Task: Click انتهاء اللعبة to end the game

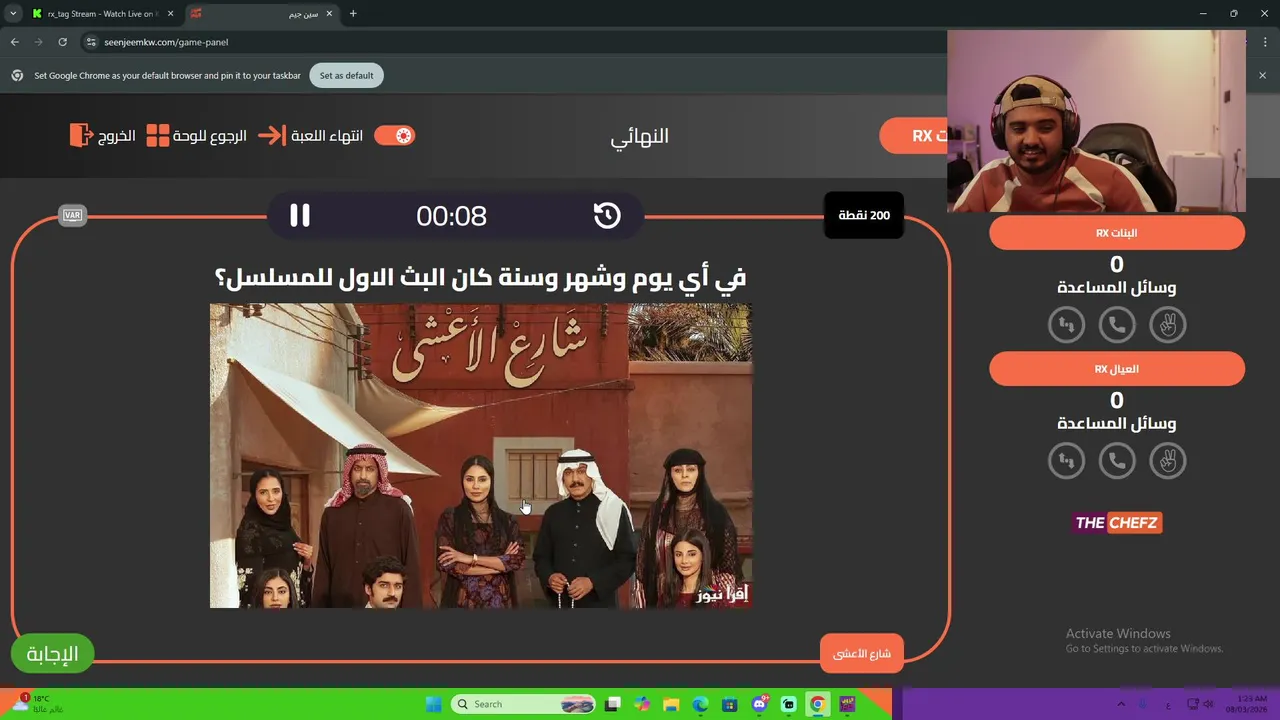Action: pos(311,136)
